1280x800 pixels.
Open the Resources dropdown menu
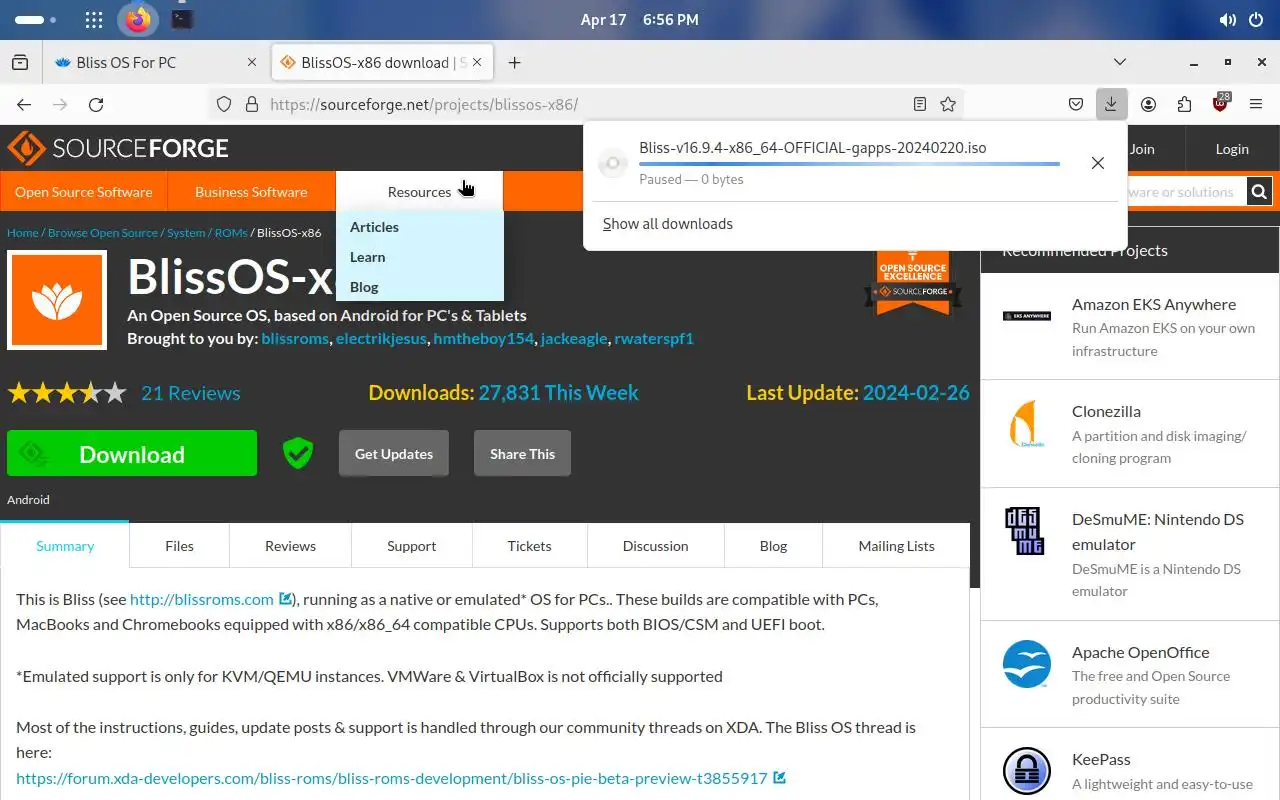tap(419, 192)
